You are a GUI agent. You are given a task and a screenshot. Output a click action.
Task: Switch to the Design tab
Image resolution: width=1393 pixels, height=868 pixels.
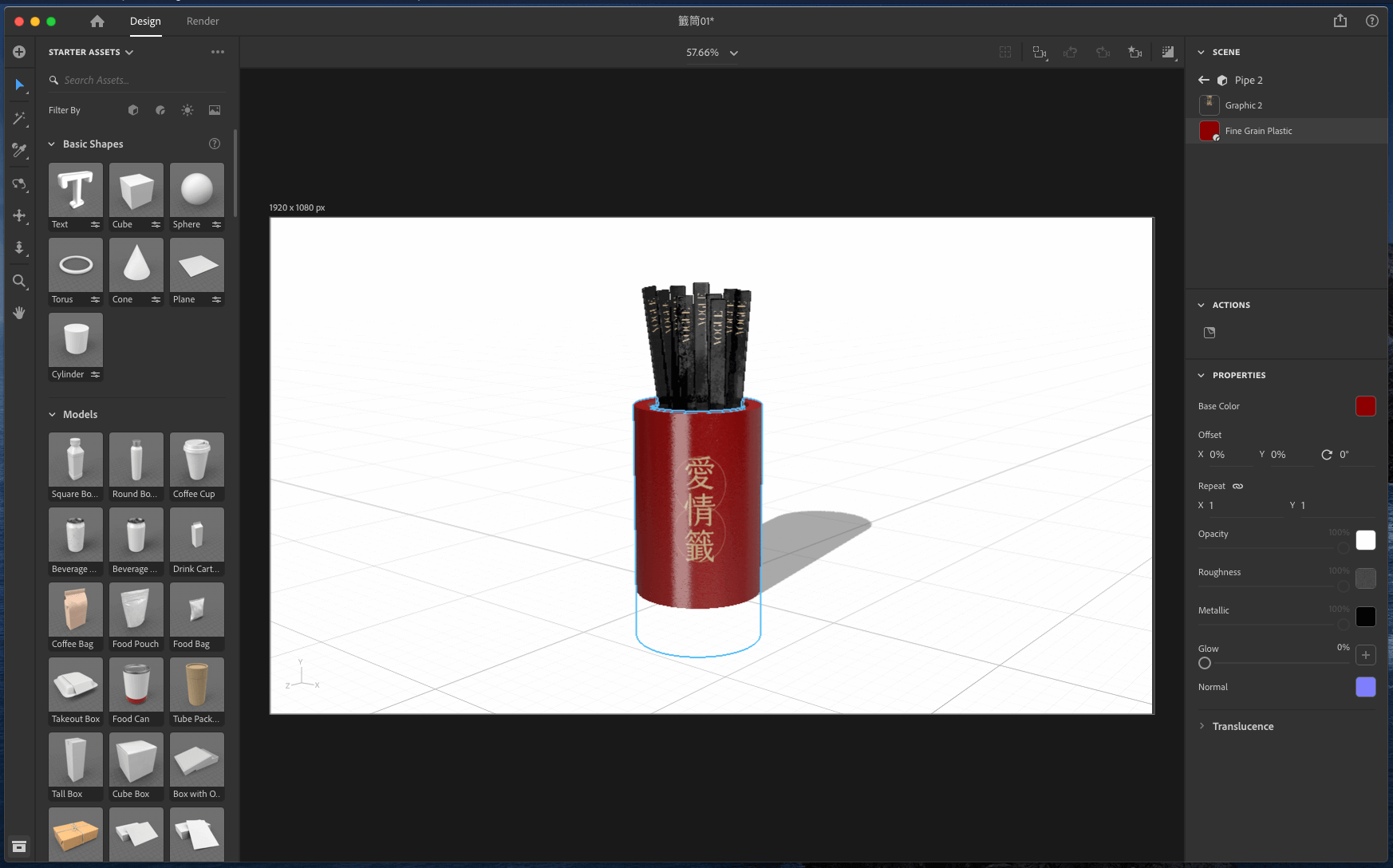tap(145, 22)
